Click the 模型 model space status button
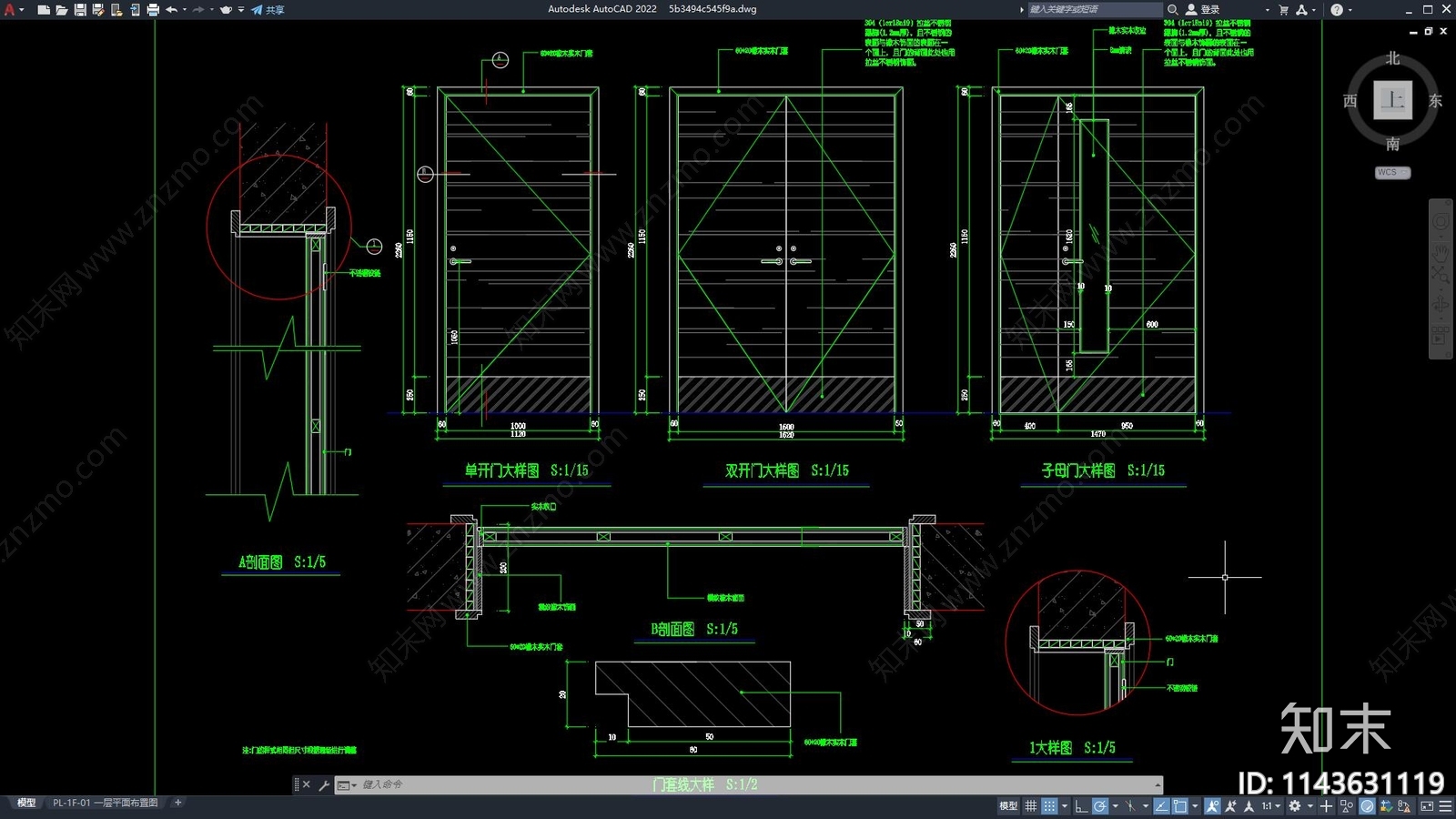Screen dimensions: 1456x819 (1008, 805)
